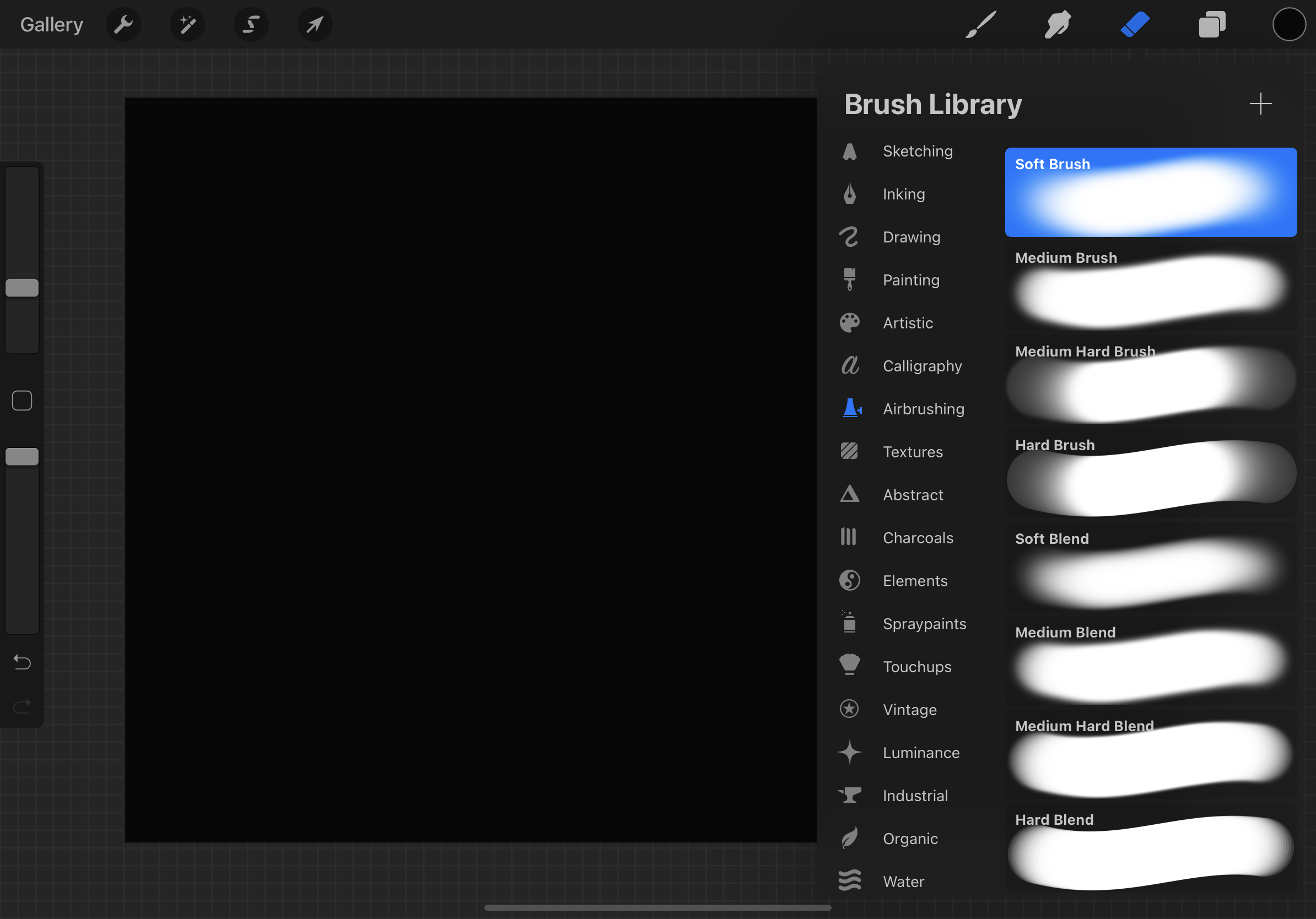
Task: Open the Adjustments magic wand menu
Action: tap(187, 25)
